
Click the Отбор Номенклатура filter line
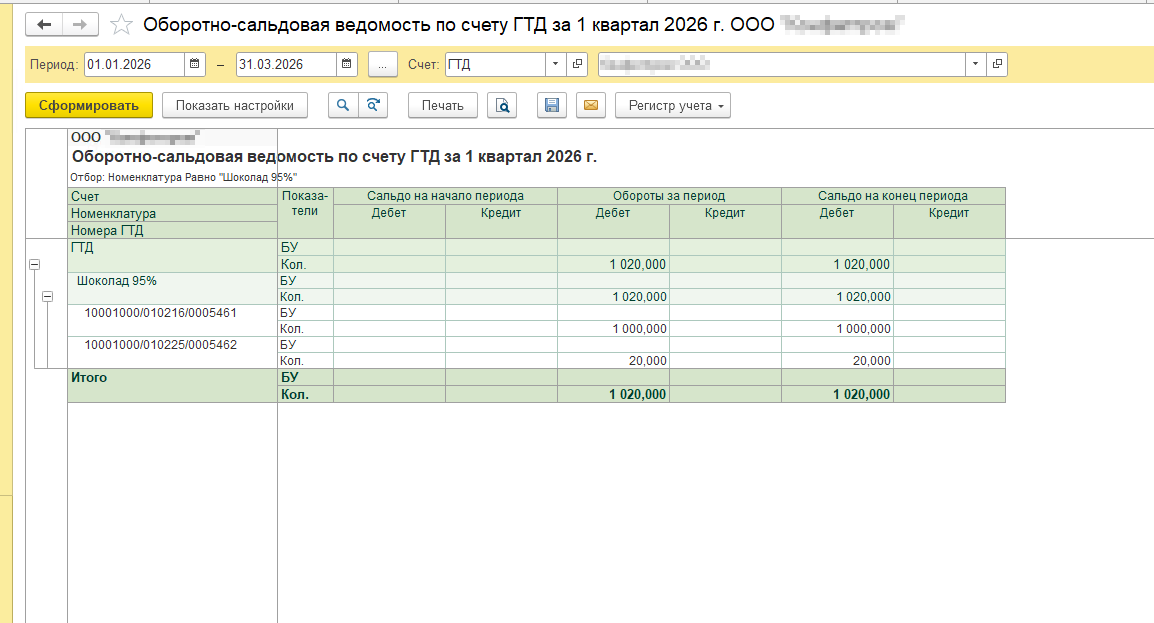point(184,177)
